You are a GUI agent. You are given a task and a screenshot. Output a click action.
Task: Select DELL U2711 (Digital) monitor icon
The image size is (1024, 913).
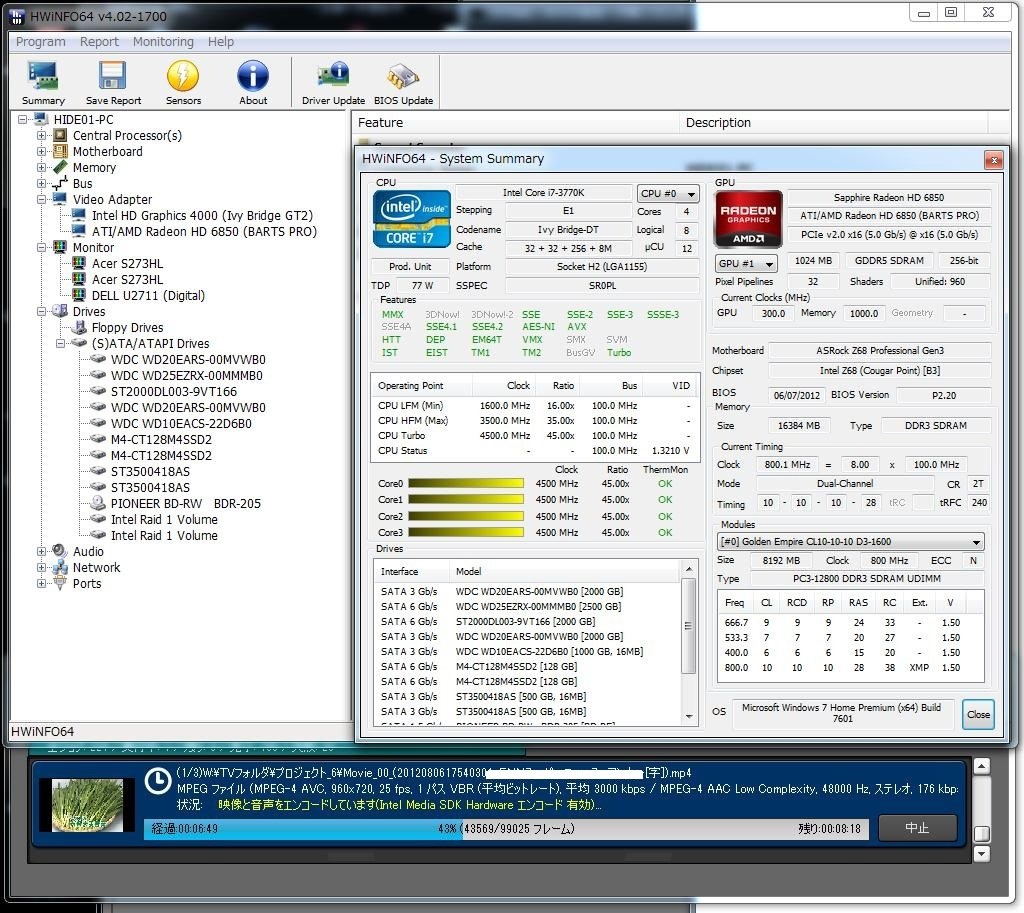(79, 295)
